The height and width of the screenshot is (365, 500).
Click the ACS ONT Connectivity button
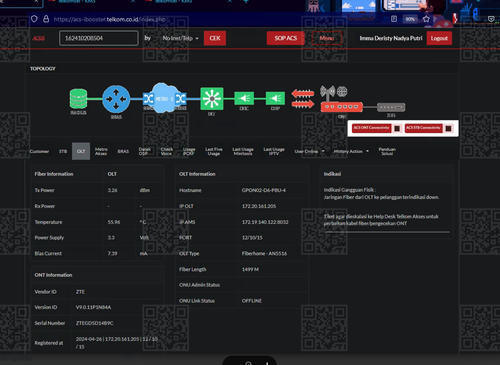[x=371, y=128]
